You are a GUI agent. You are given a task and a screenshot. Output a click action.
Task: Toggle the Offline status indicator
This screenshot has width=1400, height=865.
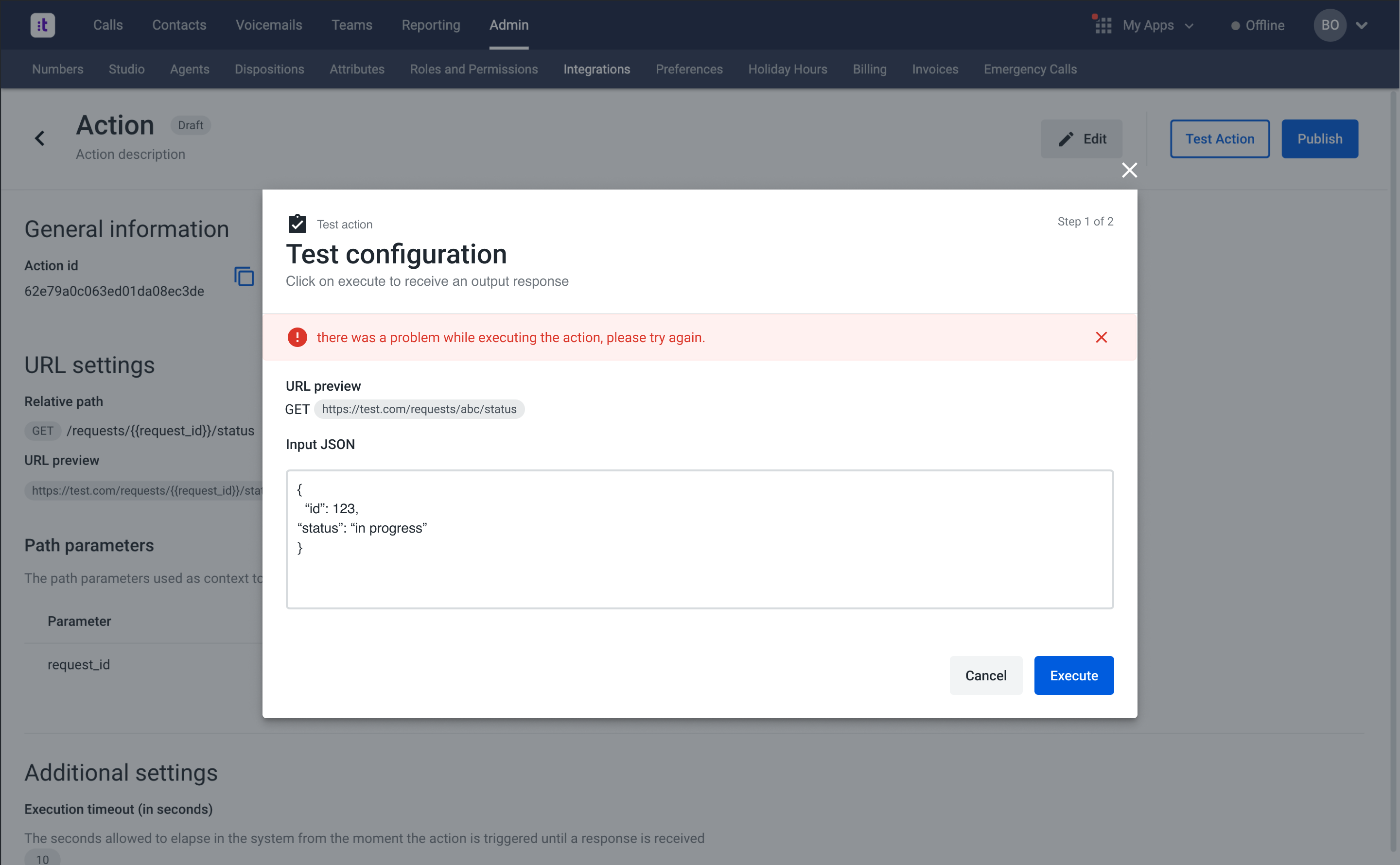[x=1257, y=26]
